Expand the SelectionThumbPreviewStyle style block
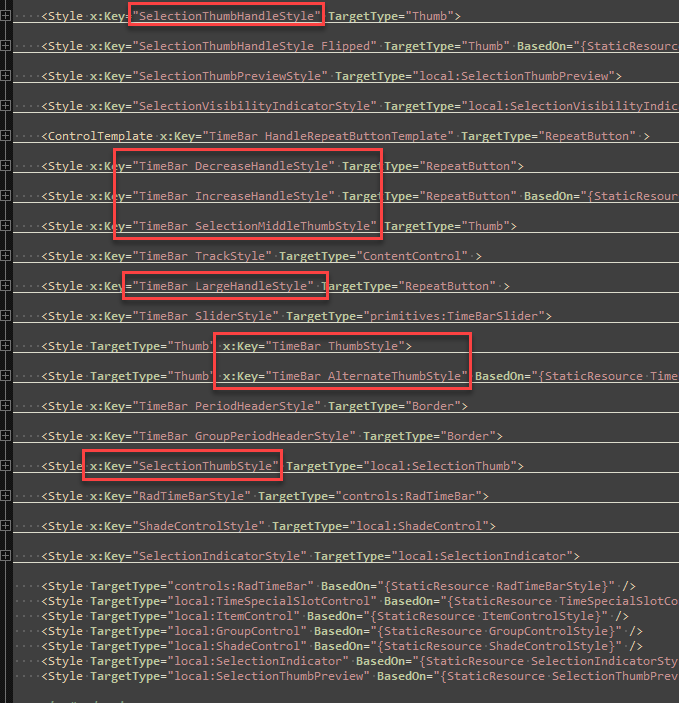679x703 pixels. pyautogui.click(x=5, y=76)
